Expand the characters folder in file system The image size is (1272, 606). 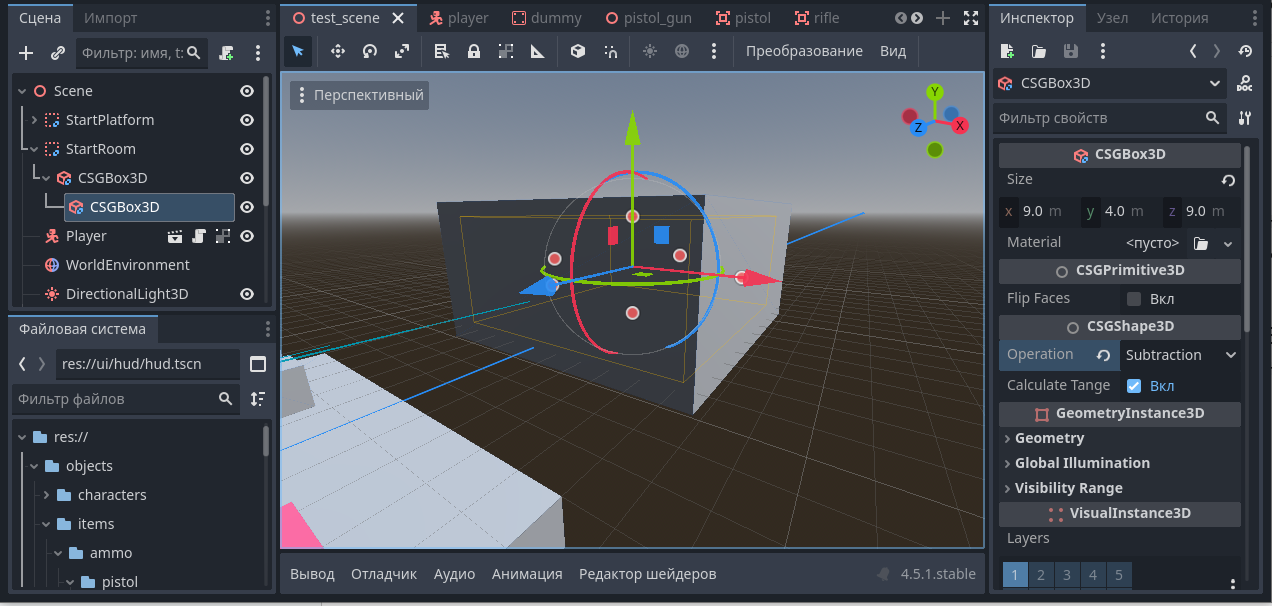click(46, 495)
